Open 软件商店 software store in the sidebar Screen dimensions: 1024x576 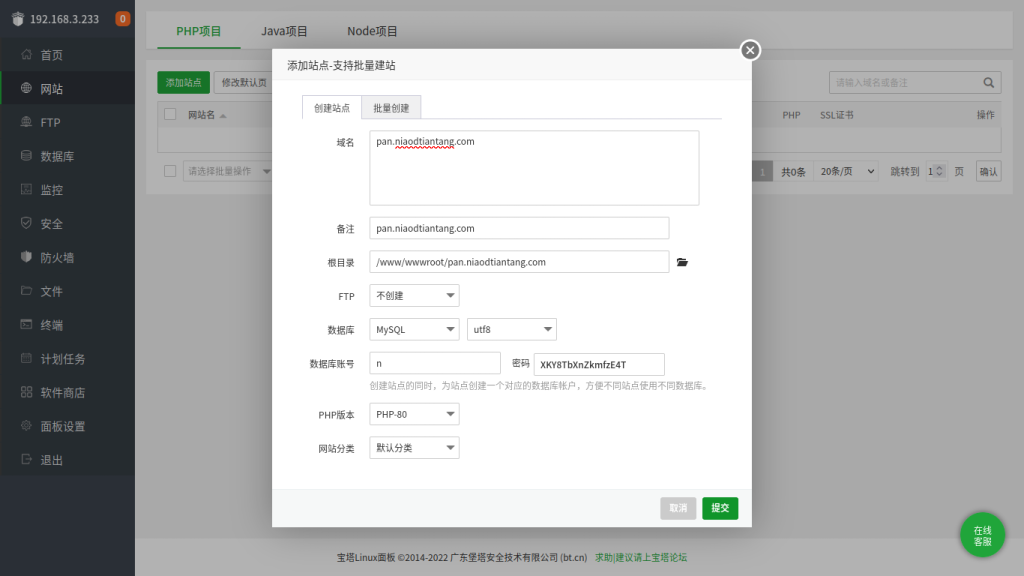pos(62,393)
